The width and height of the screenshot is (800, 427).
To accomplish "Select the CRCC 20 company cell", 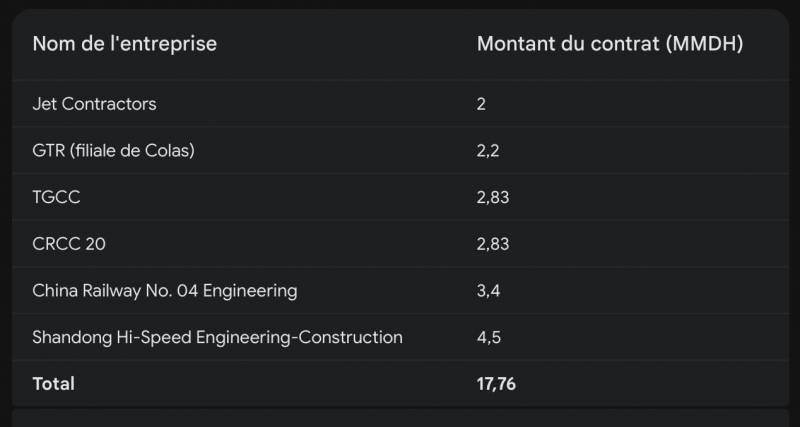I will pyautogui.click(x=69, y=244).
